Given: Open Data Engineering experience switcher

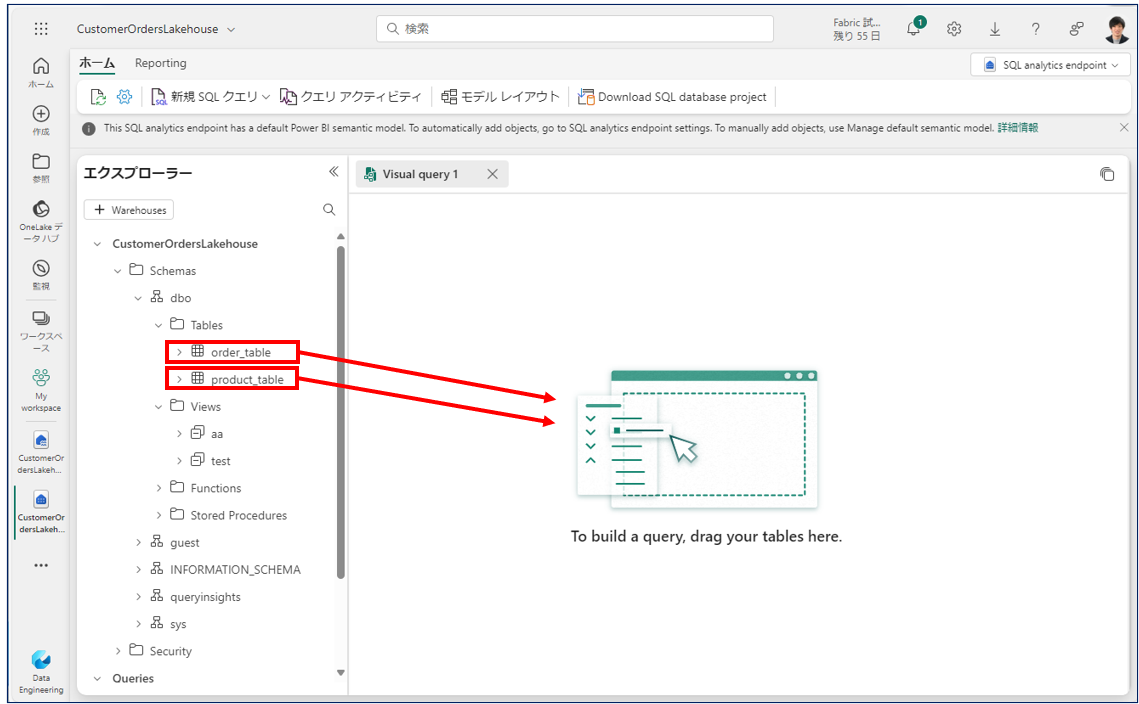Looking at the screenshot, I should pos(41,672).
